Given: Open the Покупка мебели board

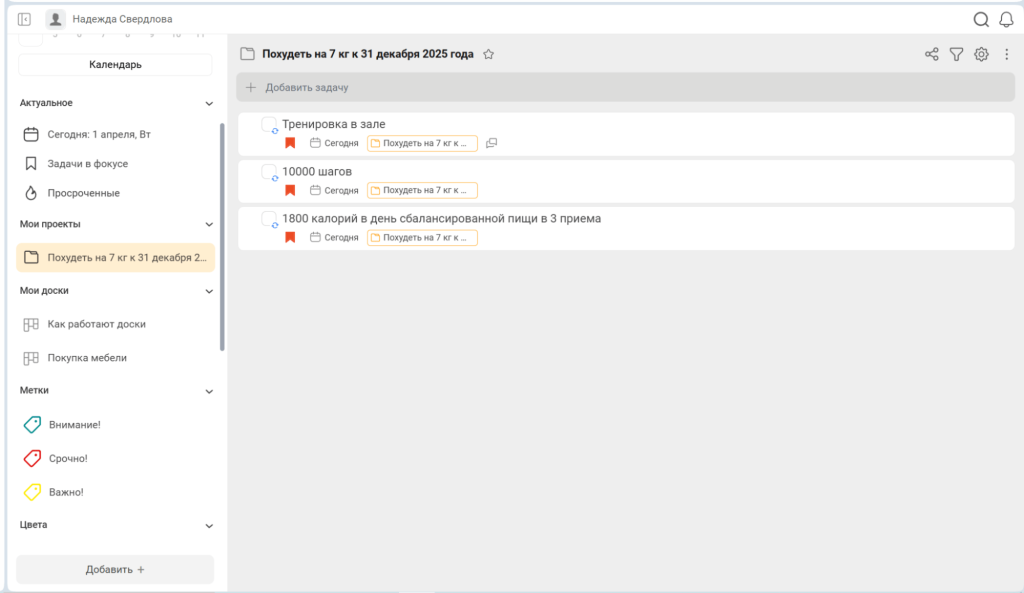Looking at the screenshot, I should click(87, 358).
